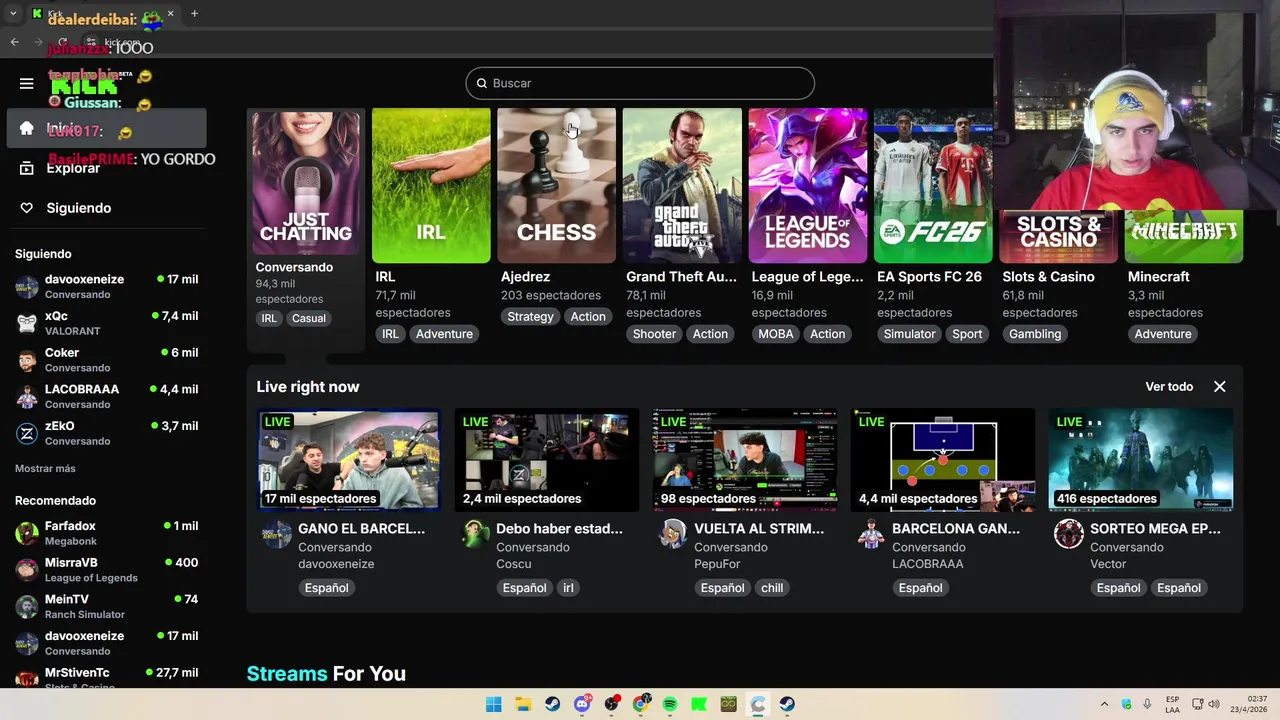This screenshot has height=720, width=1280.
Task: Expand following list with Mostrar más
Action: [x=45, y=468]
